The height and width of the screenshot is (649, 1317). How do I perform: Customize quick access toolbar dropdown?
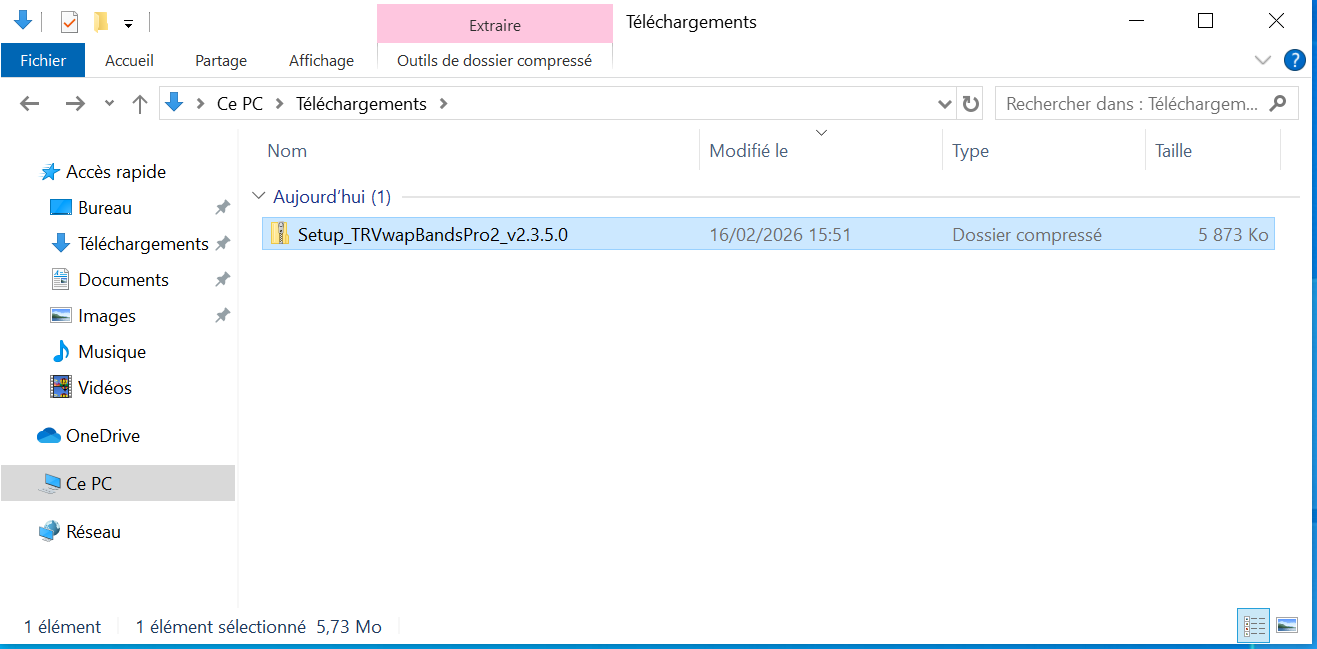tap(128, 23)
